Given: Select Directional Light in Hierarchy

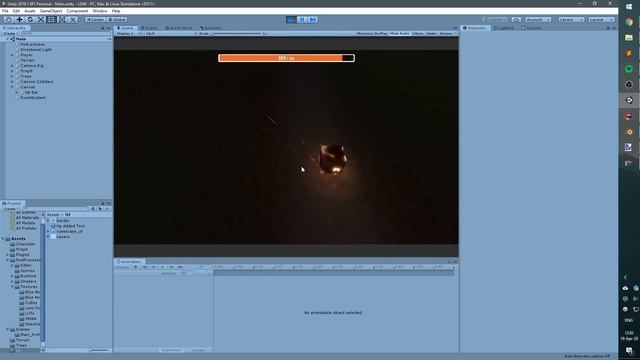Looking at the screenshot, I should click(x=36, y=49).
